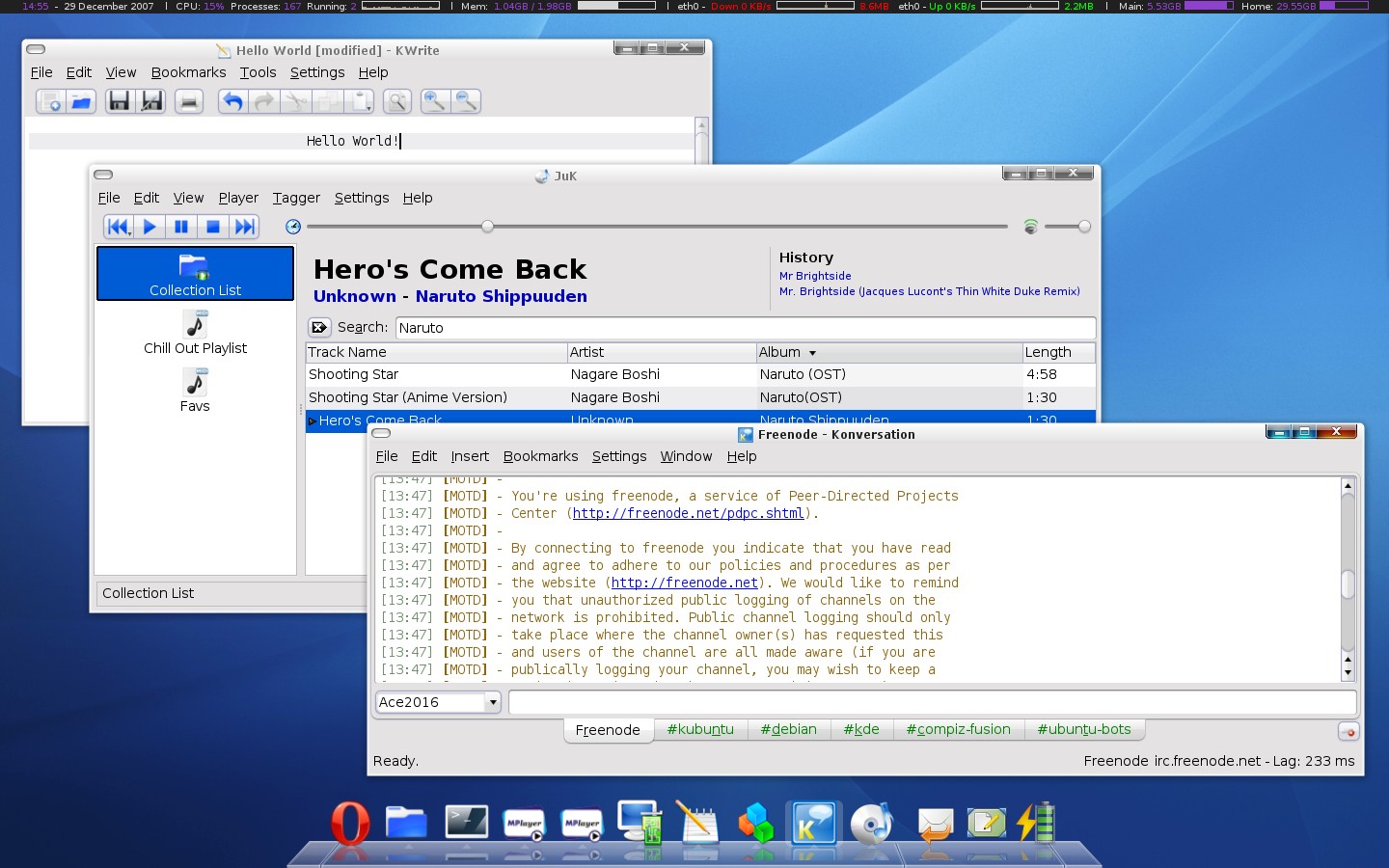This screenshot has height=868, width=1389.
Task: Click the Cut scissors icon in KWrite
Action: [295, 101]
